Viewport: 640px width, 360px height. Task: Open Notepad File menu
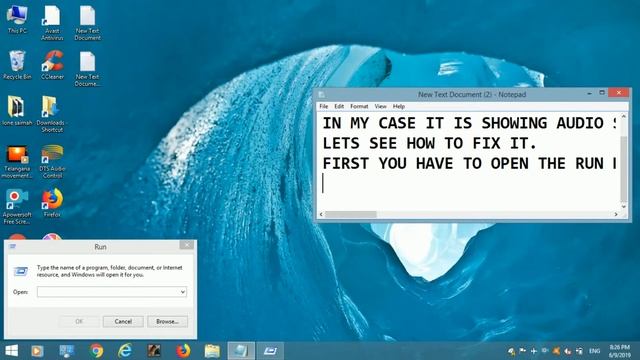(x=324, y=106)
